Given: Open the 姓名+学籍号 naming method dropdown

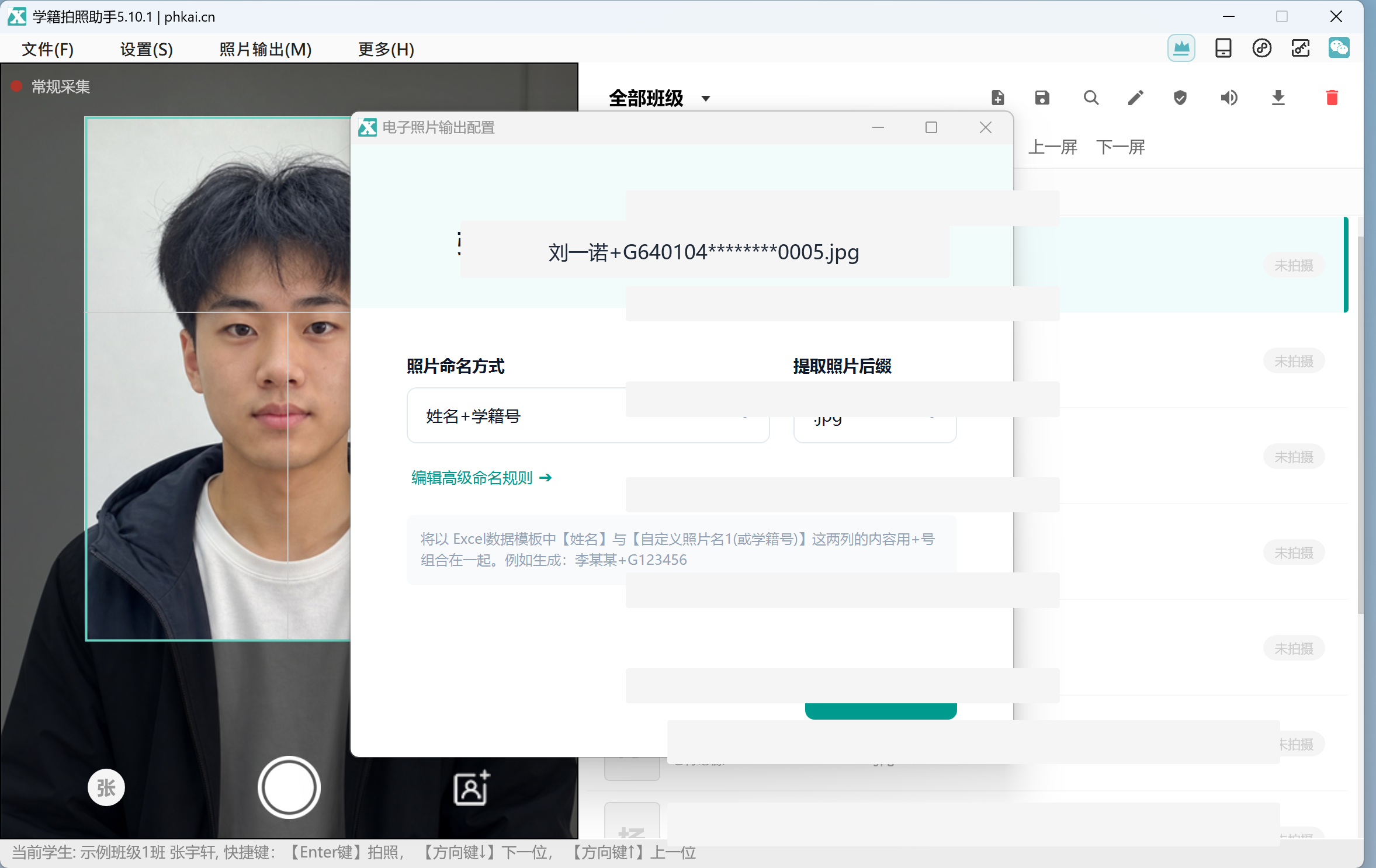Looking at the screenshot, I should [x=588, y=416].
